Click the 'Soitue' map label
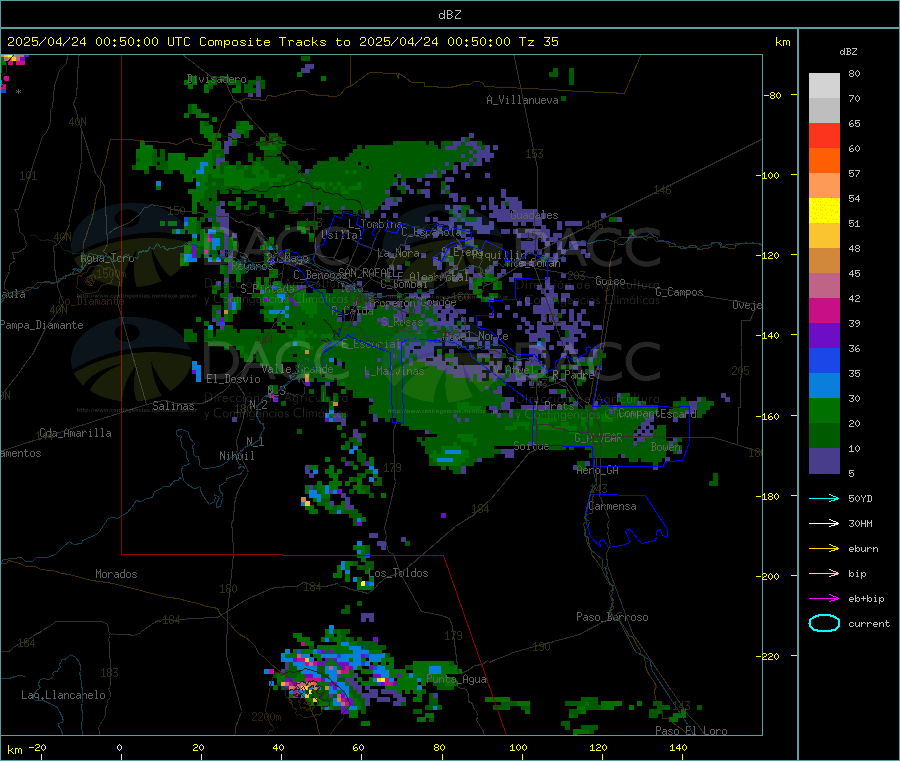Screen dimensions: 900x761 531,446
